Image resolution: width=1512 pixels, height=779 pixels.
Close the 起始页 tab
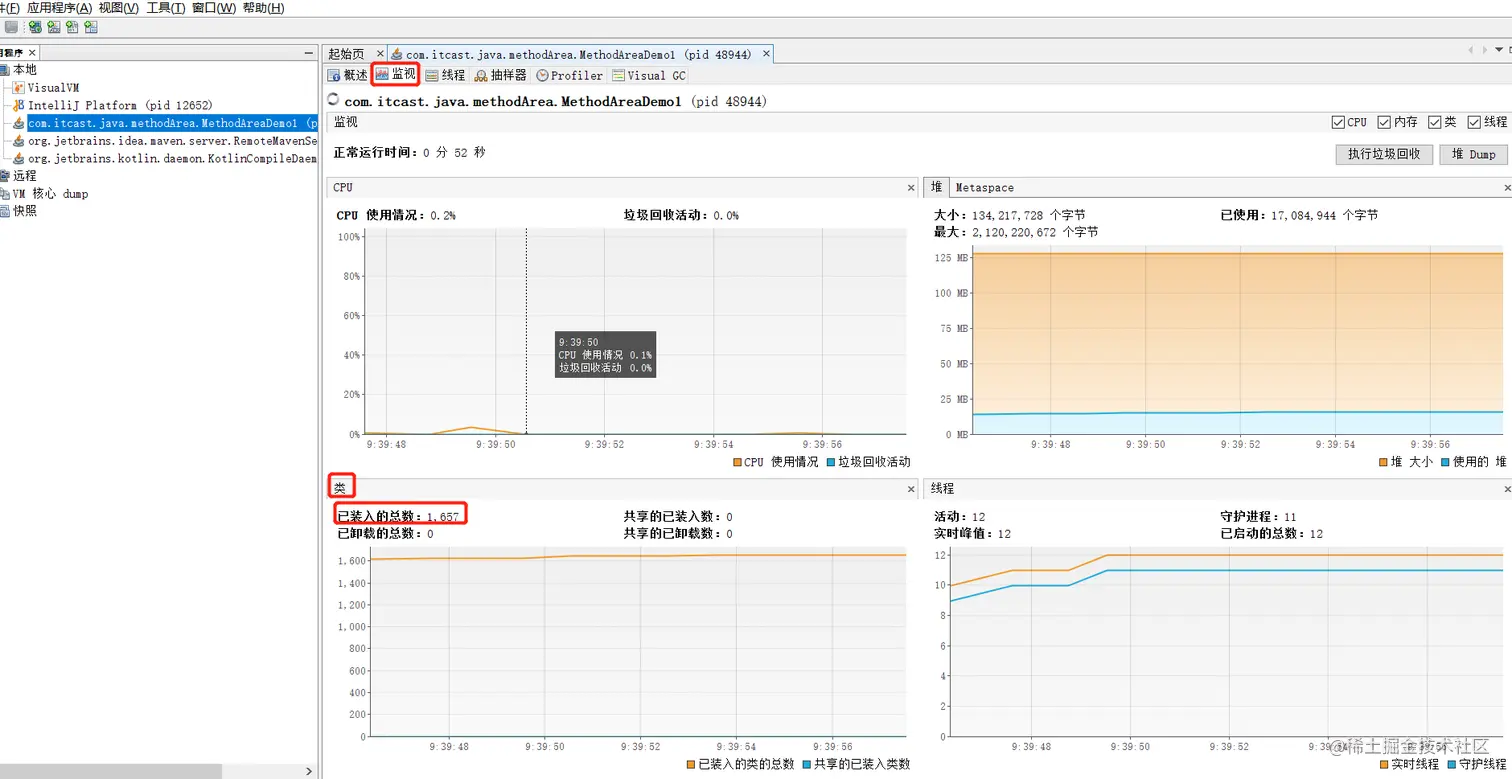(x=379, y=54)
